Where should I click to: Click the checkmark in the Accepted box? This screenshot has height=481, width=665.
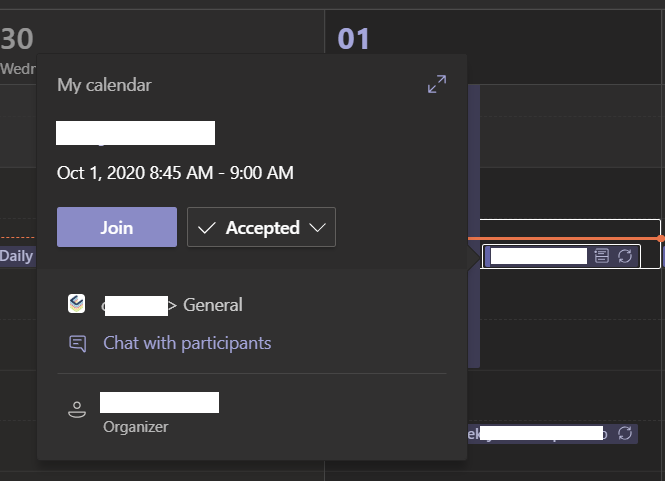click(207, 228)
